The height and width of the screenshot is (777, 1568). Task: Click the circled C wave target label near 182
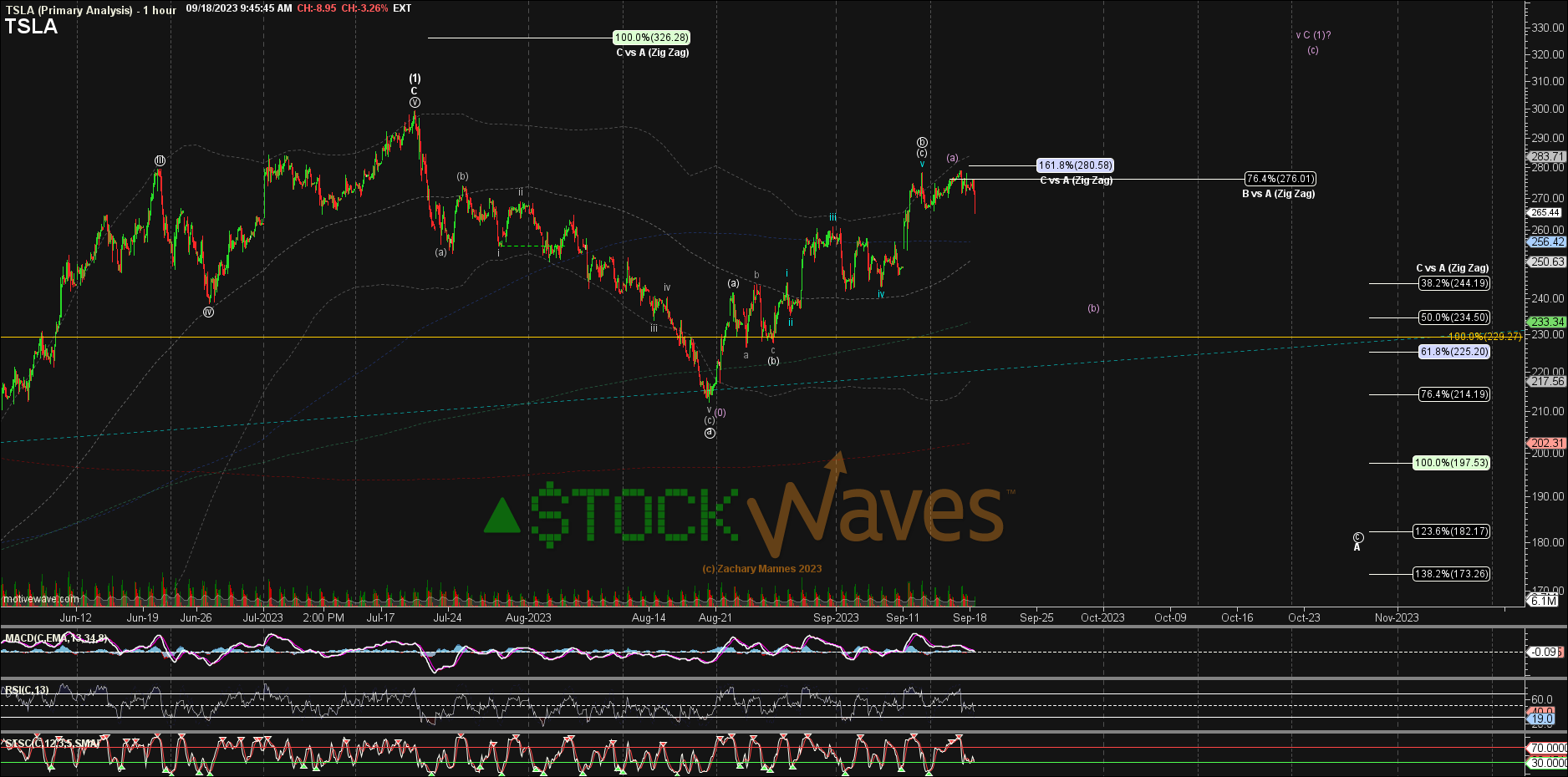click(x=1358, y=537)
